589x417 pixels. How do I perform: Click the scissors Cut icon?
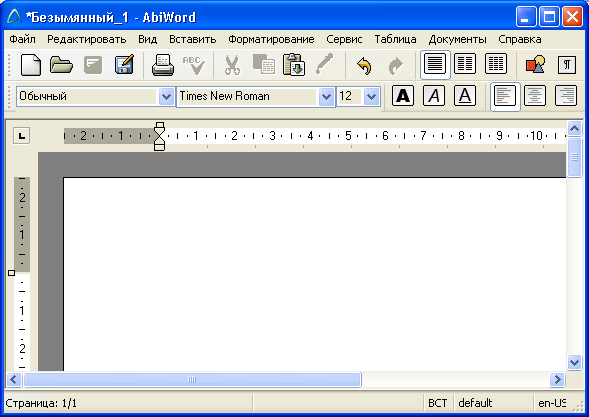pyautogui.click(x=232, y=65)
